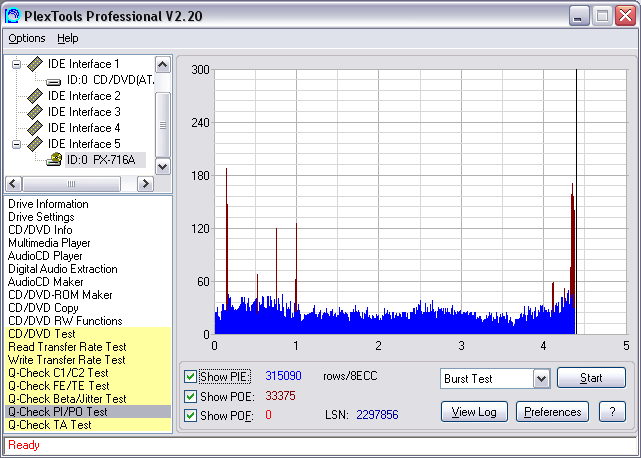
Task: Toggle the Show POF checkbox
Action: [190, 415]
